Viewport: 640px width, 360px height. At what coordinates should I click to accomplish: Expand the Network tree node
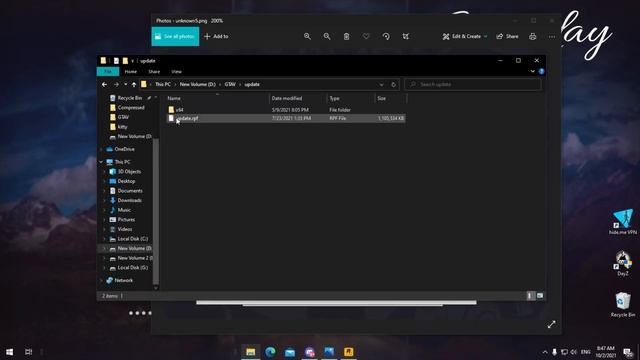(x=102, y=280)
